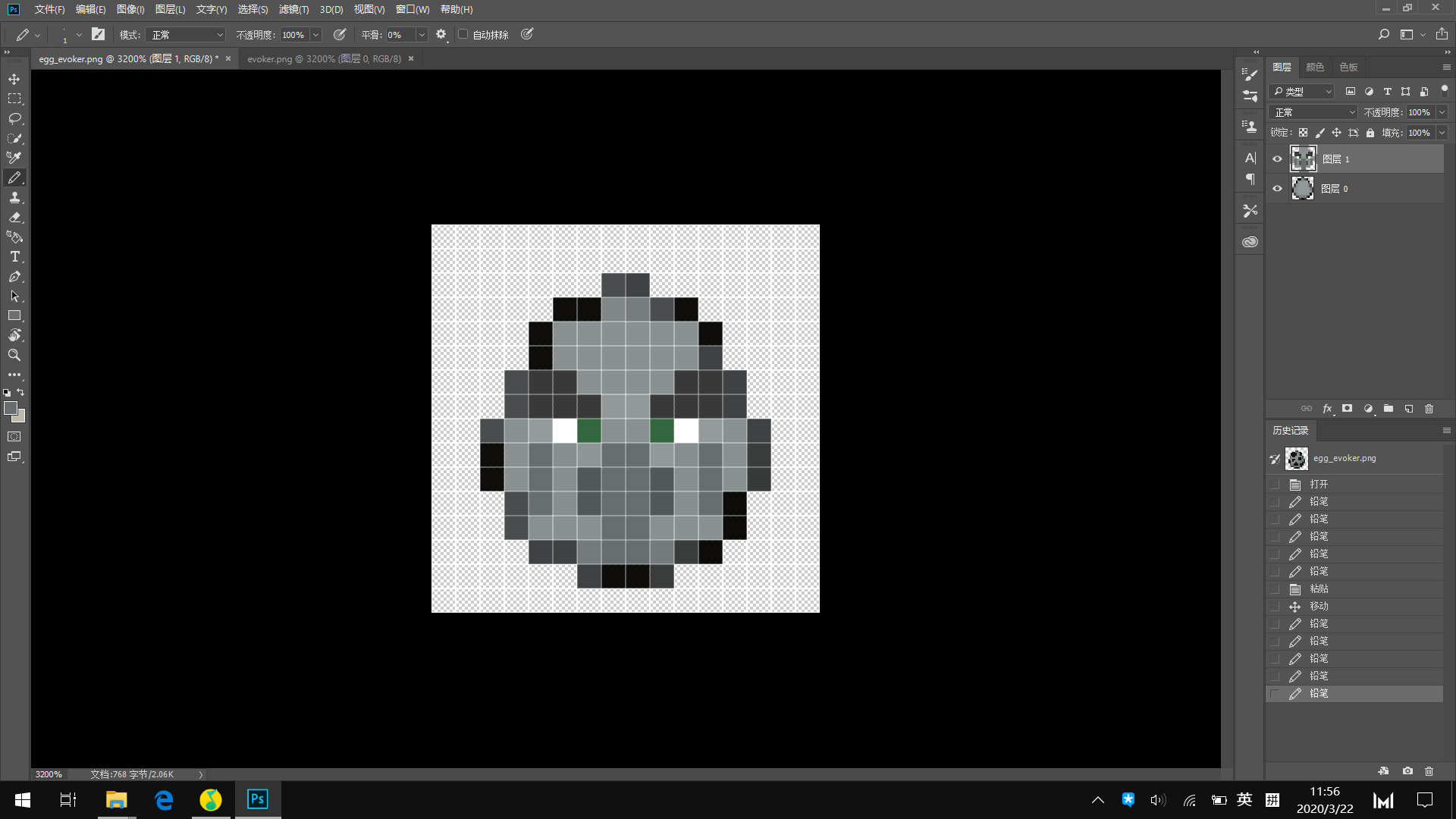Open the tool preset picker arrow

(37, 35)
